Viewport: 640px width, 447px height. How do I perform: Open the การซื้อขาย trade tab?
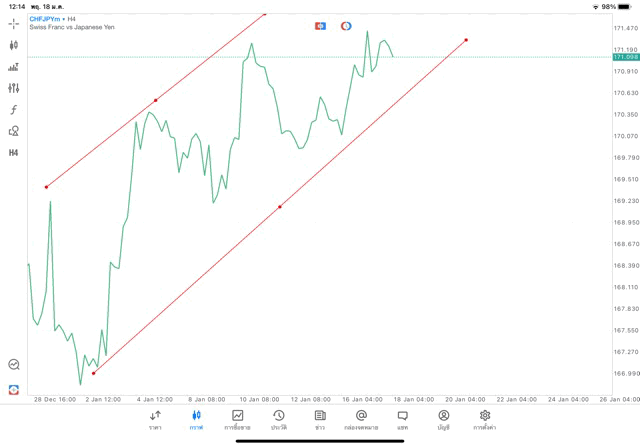(237, 420)
